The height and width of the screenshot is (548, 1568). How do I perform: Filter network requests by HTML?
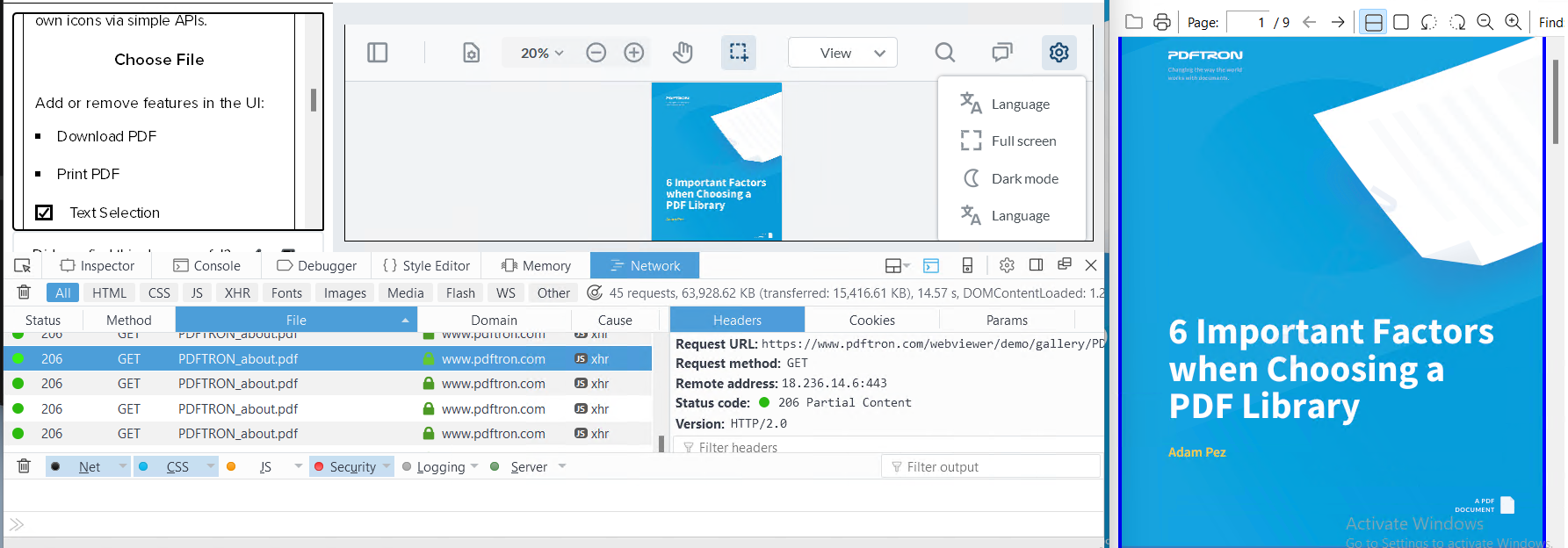pyautogui.click(x=110, y=293)
